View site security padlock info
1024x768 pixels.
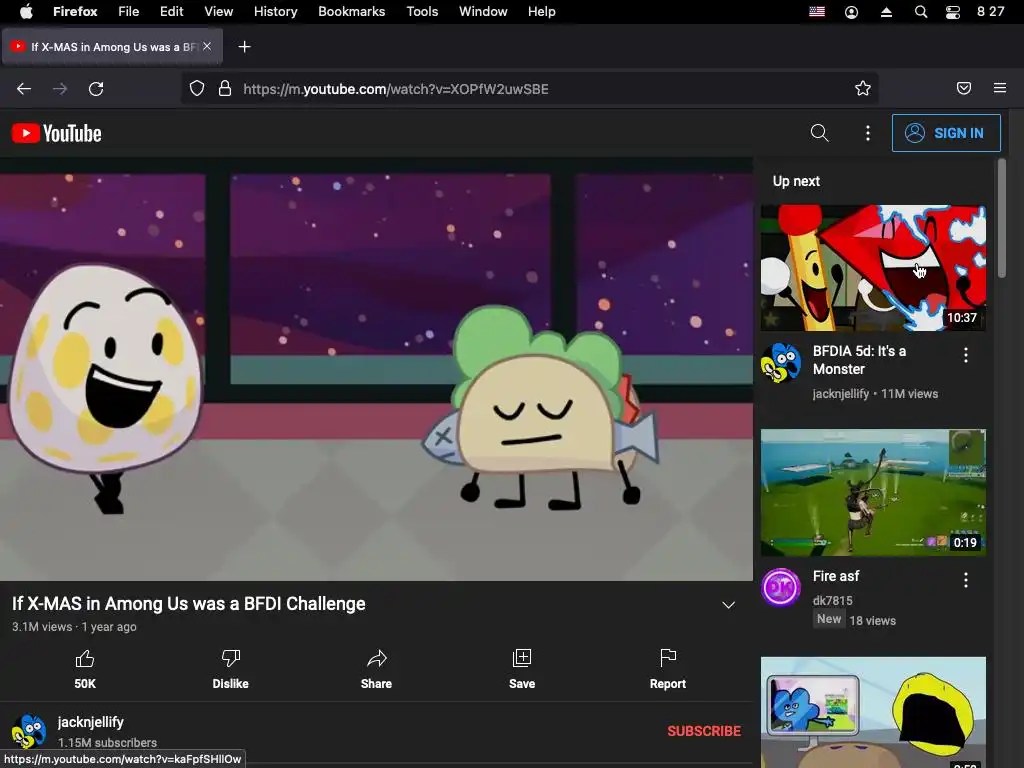[225, 89]
